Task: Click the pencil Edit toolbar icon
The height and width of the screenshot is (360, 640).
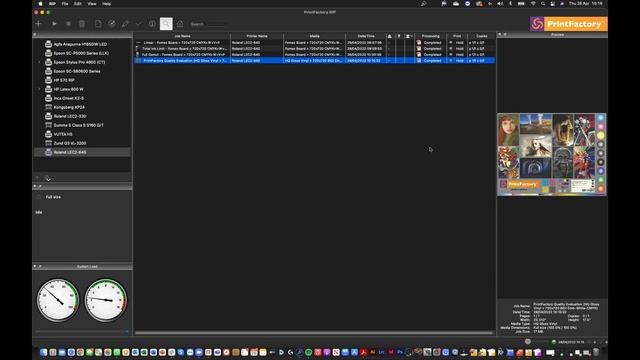Action: tap(125, 24)
